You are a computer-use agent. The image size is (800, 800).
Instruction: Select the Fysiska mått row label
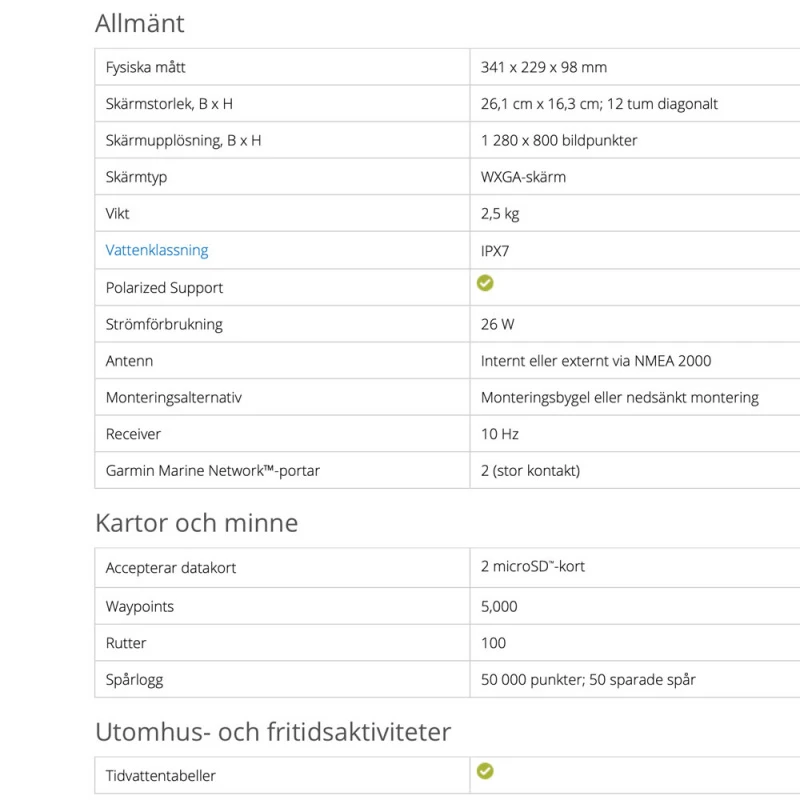(x=146, y=67)
